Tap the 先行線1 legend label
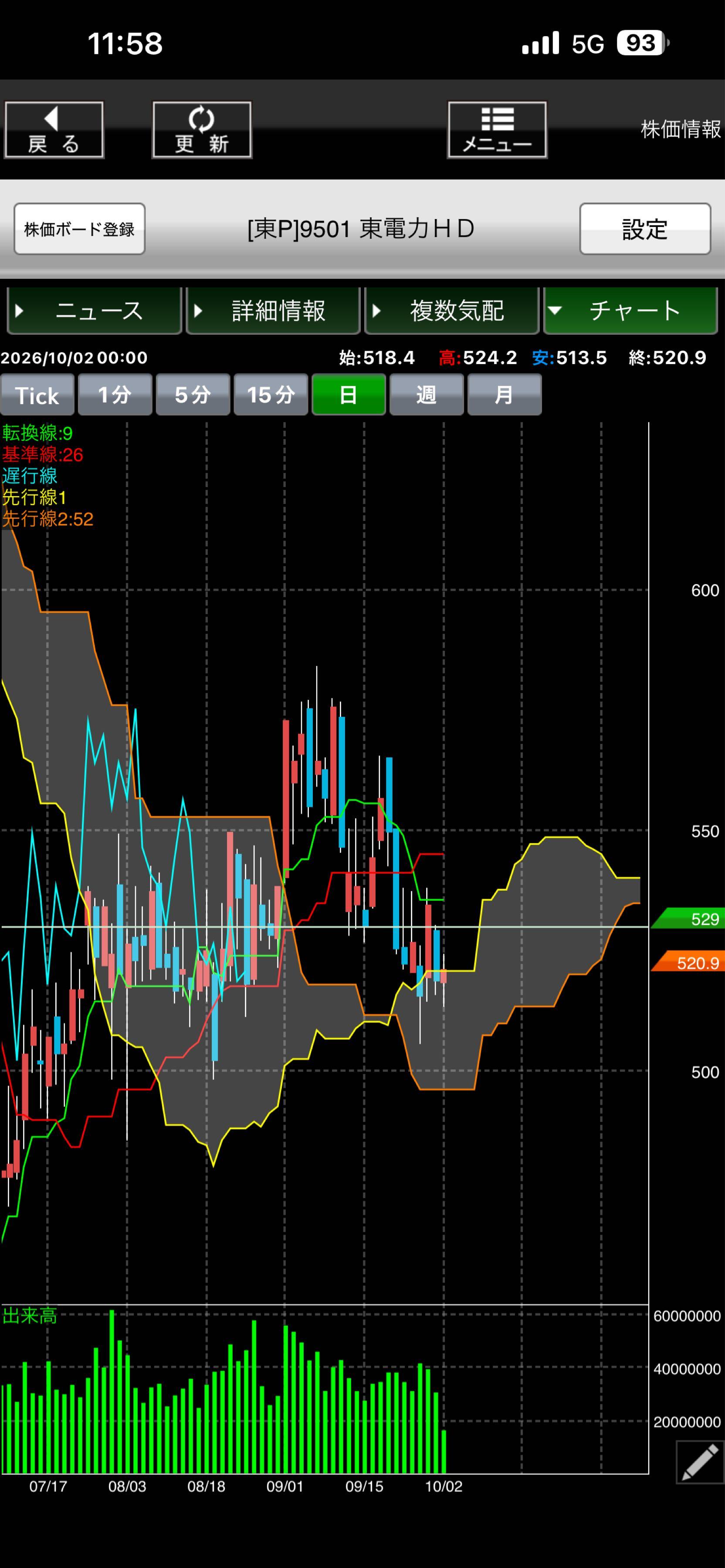The height and width of the screenshot is (1568, 725). (34, 497)
